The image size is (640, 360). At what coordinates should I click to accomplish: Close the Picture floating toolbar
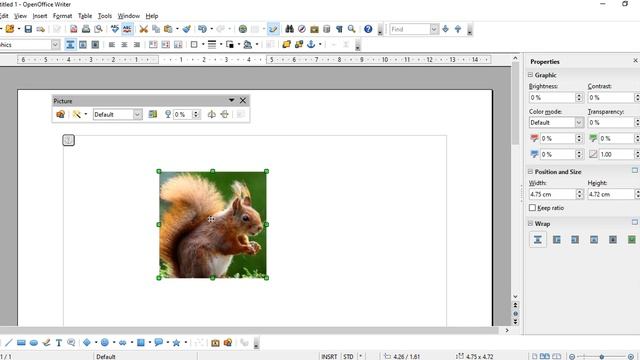coord(243,100)
